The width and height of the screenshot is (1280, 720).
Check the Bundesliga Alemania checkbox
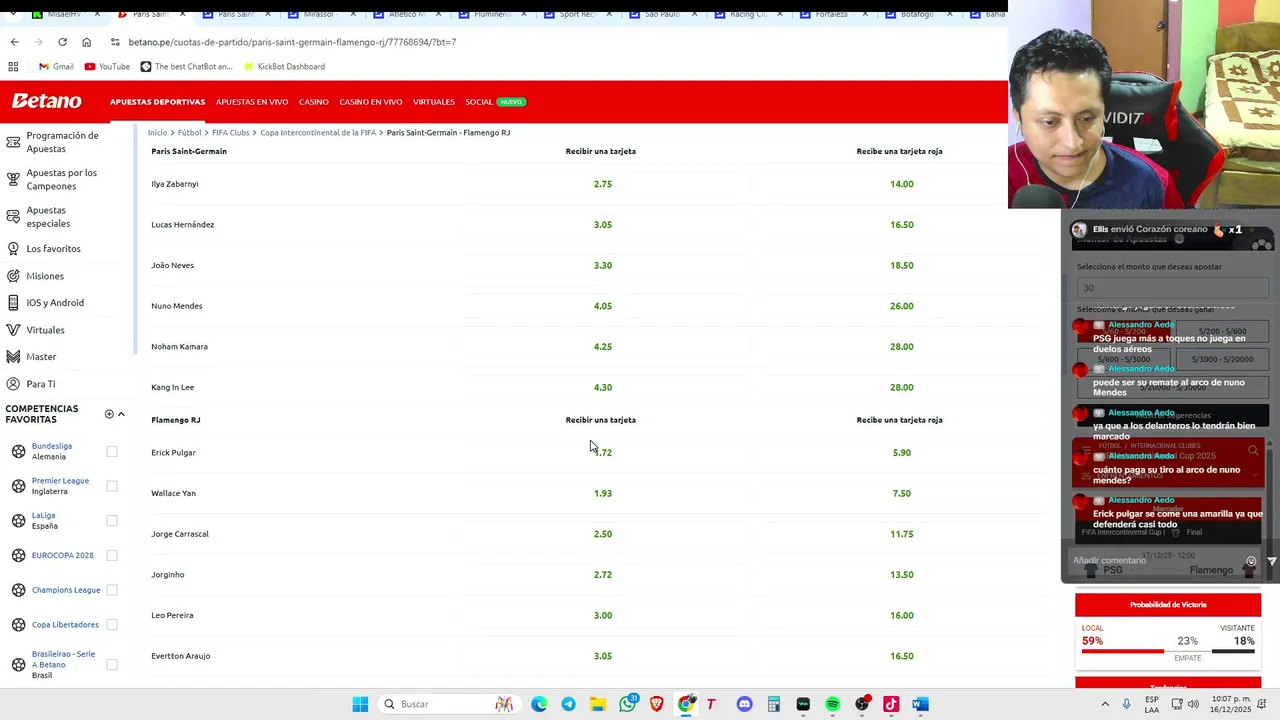click(x=112, y=451)
